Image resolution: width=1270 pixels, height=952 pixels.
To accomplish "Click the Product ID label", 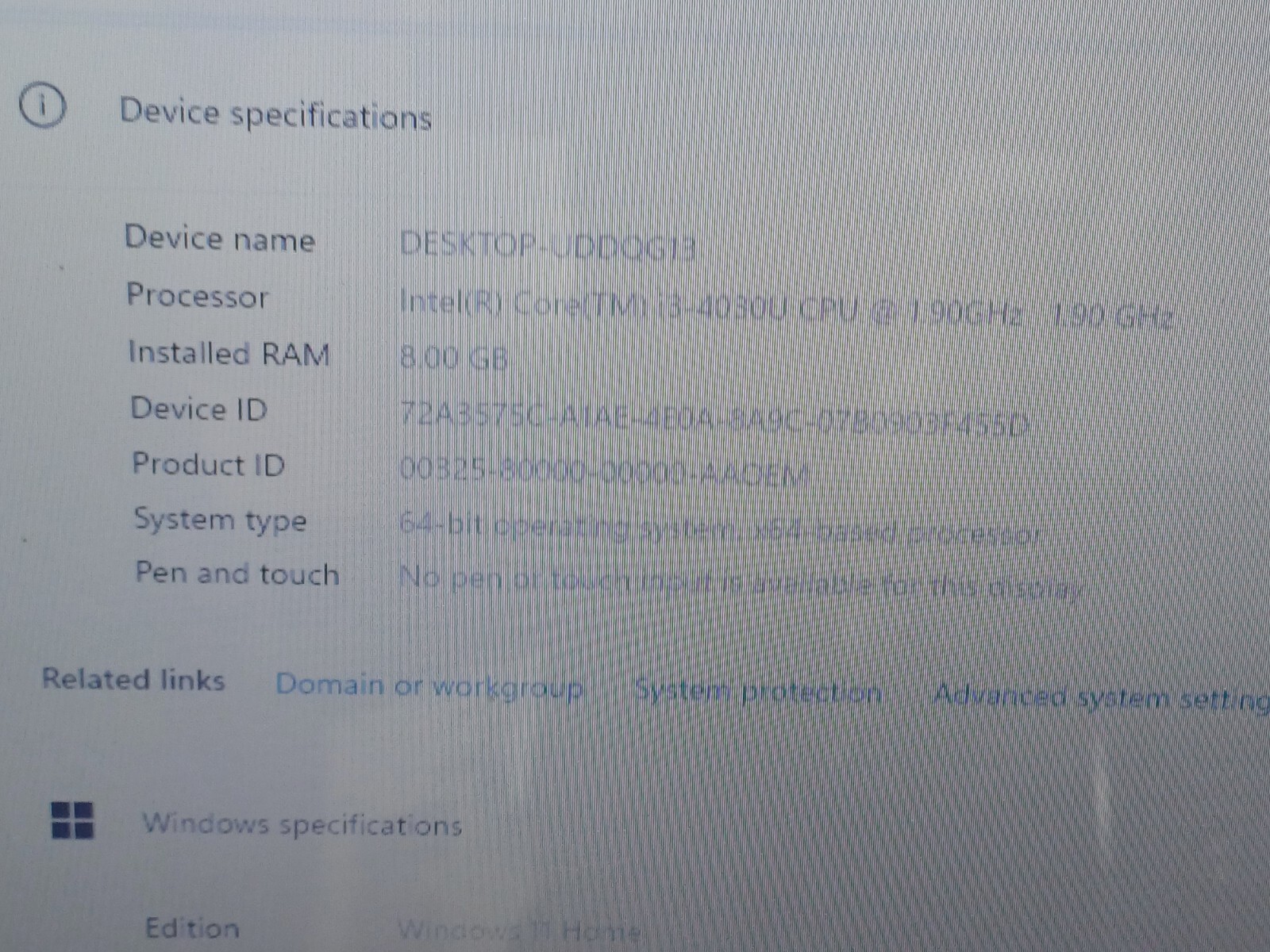I will coord(208,464).
